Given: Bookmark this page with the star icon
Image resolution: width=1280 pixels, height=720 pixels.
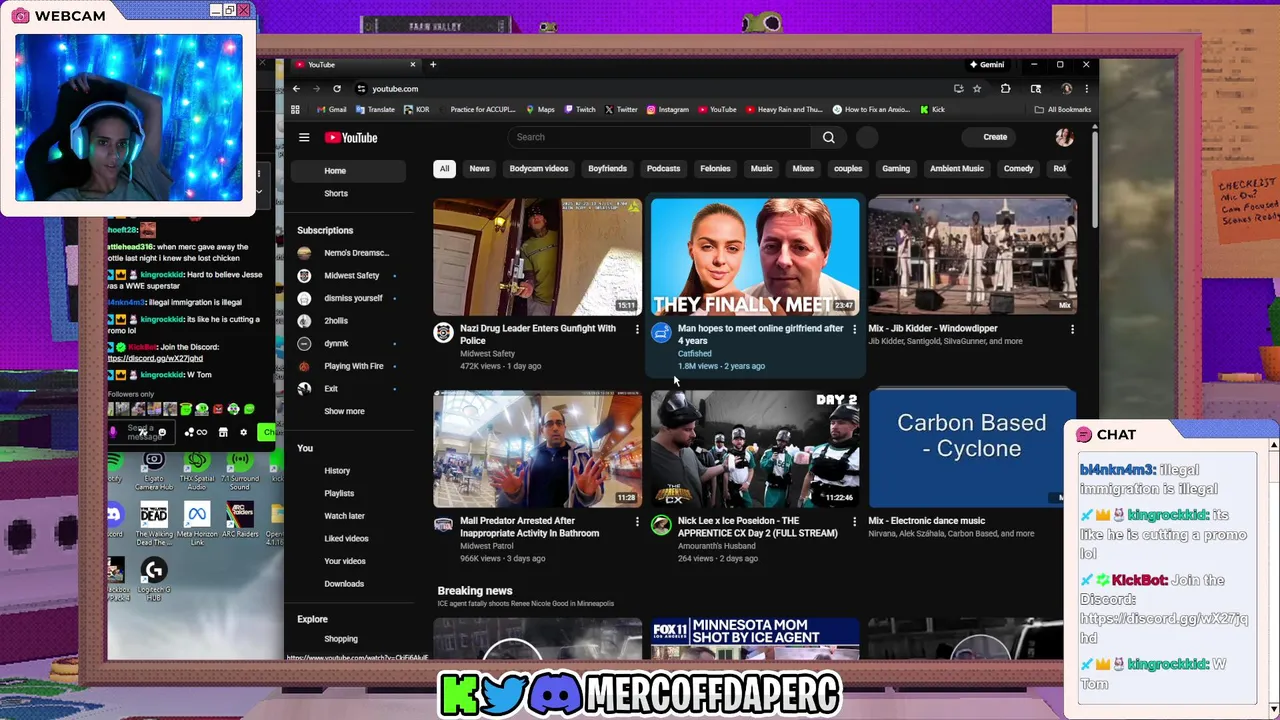Looking at the screenshot, I should tap(977, 89).
